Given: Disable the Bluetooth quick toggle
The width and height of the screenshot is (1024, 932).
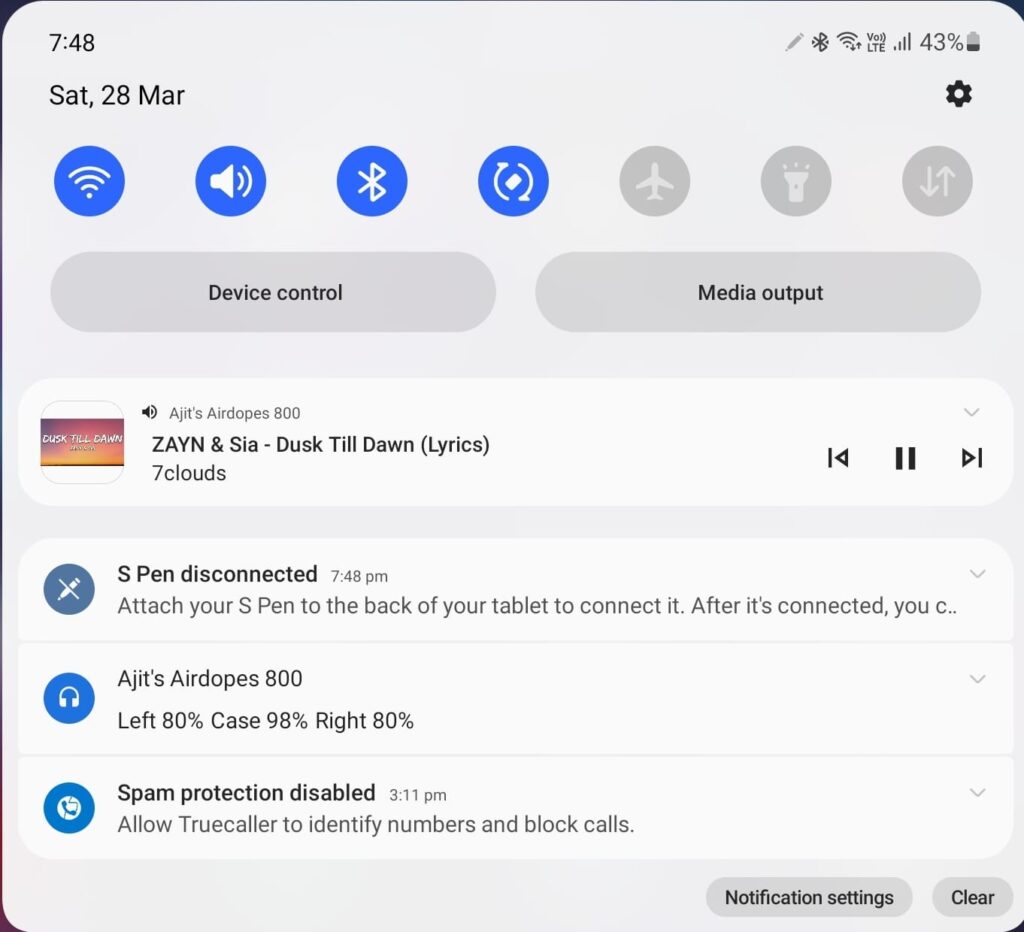Looking at the screenshot, I should [372, 181].
